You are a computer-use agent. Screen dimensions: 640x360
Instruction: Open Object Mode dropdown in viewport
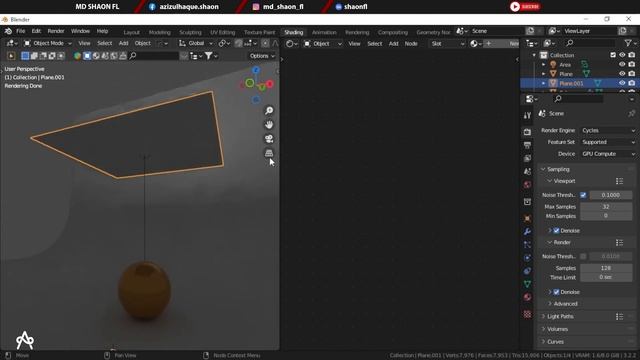tap(48, 43)
